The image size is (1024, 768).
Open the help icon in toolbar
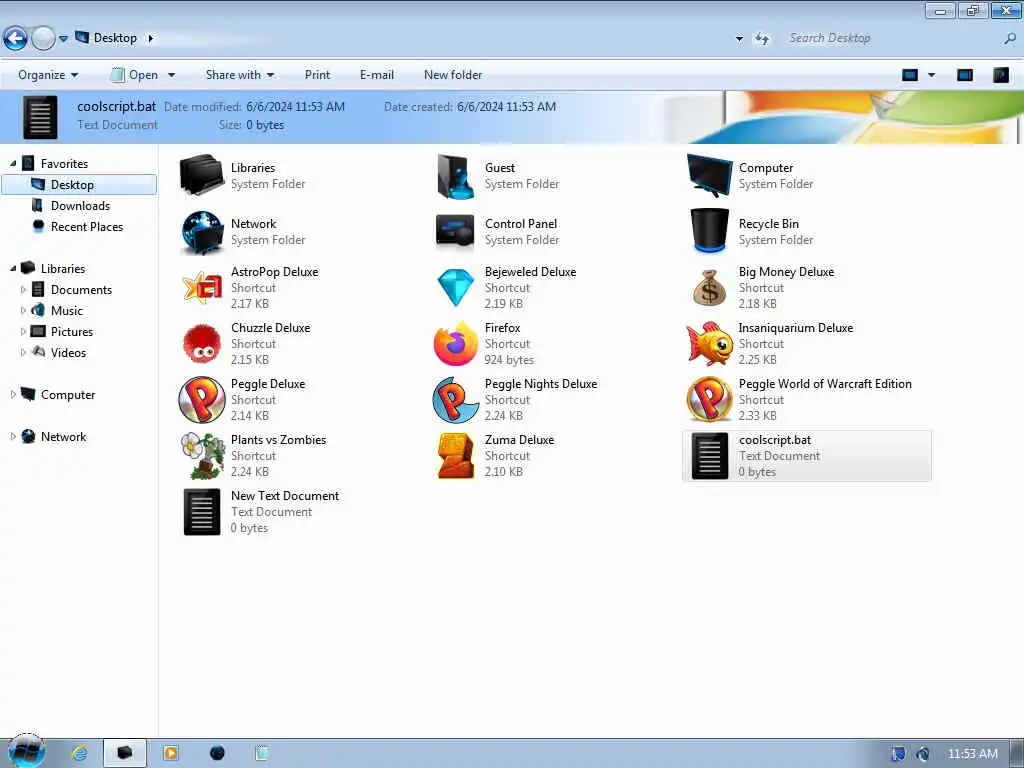click(1000, 75)
